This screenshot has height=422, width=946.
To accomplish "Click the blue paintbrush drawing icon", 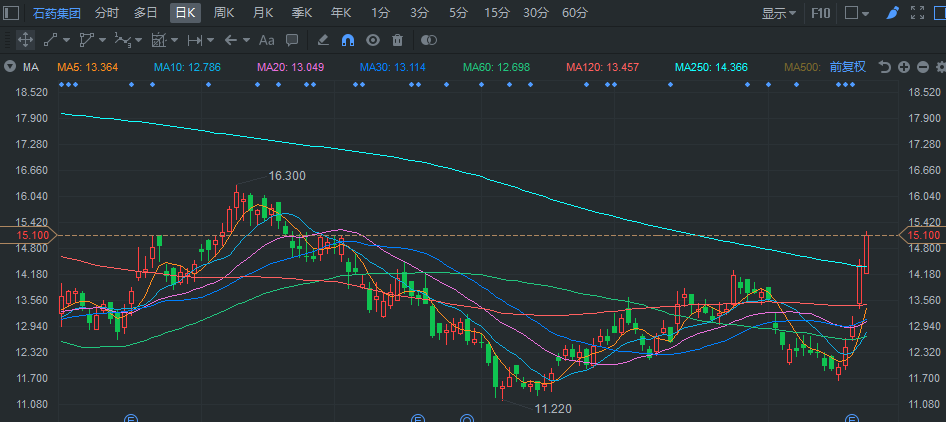I will 893,13.
